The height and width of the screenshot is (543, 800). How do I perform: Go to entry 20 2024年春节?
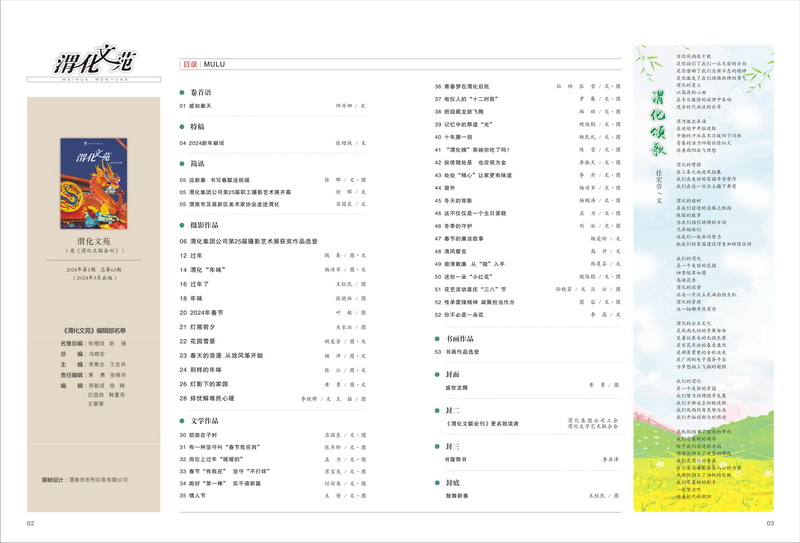[x=207, y=311]
